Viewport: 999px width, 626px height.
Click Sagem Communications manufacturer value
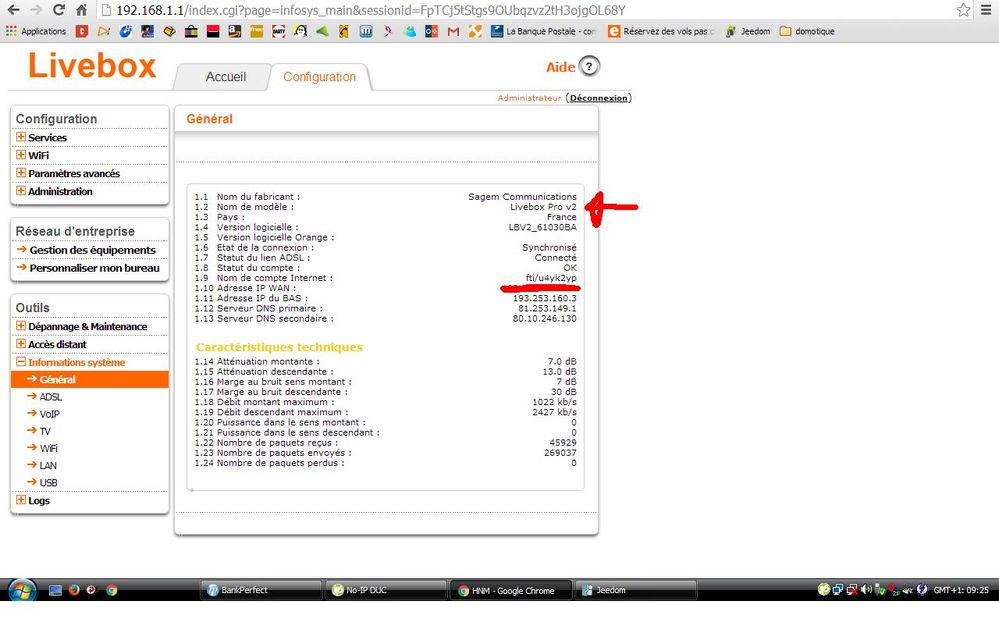click(522, 197)
